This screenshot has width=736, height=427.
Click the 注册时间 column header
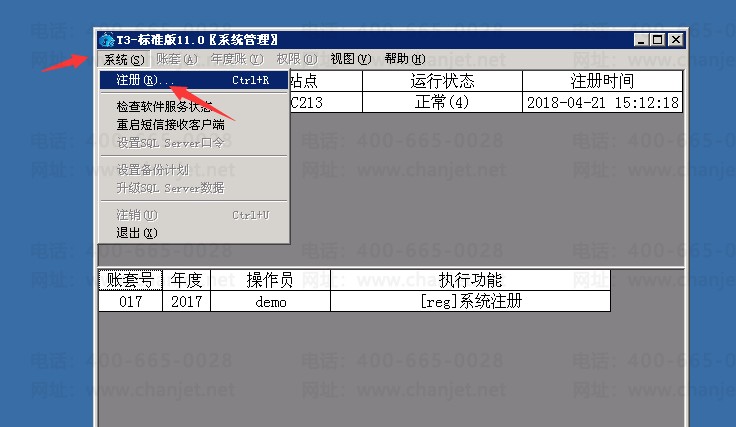click(602, 81)
